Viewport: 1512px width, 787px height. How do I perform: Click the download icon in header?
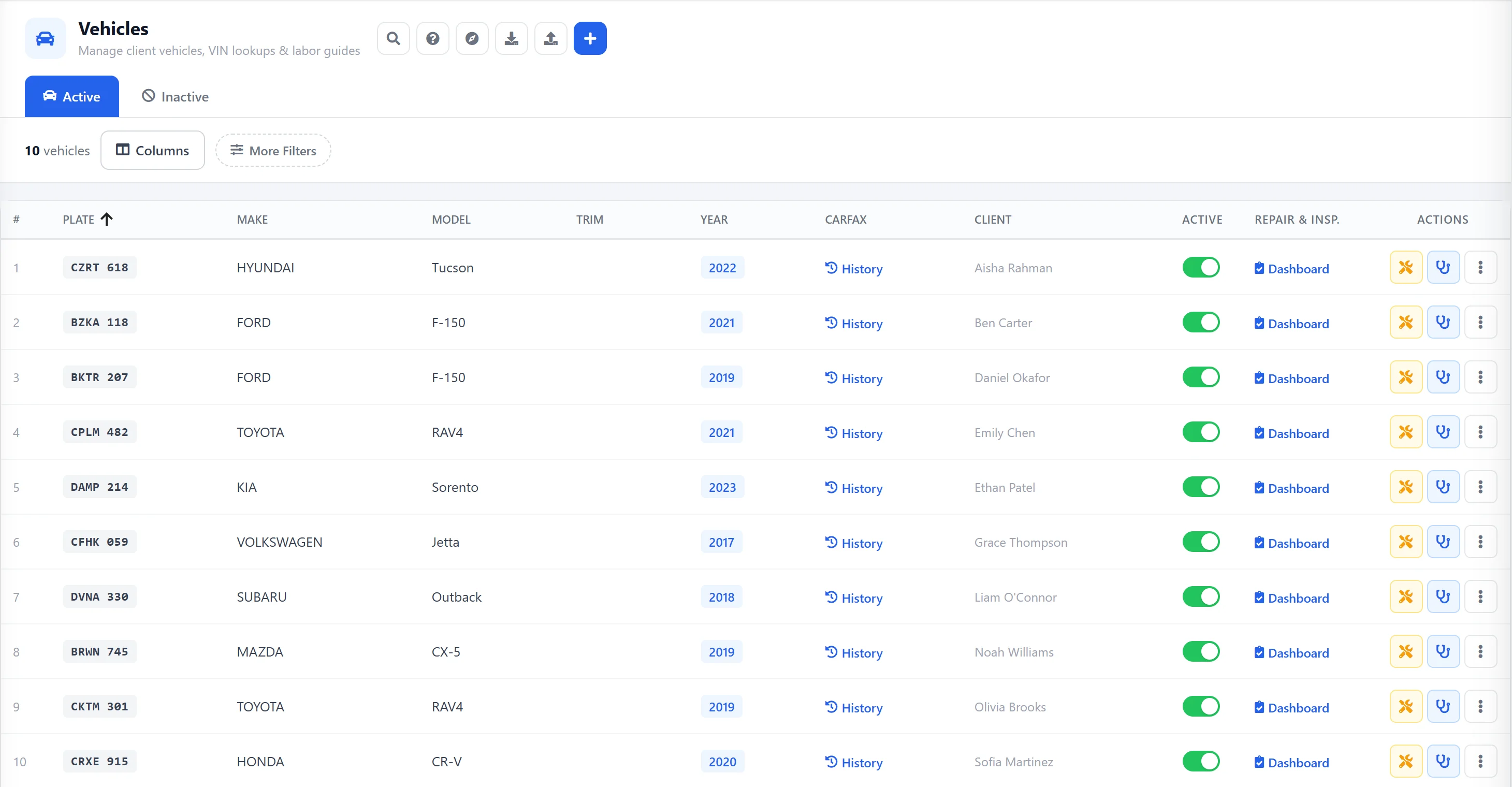(x=511, y=39)
